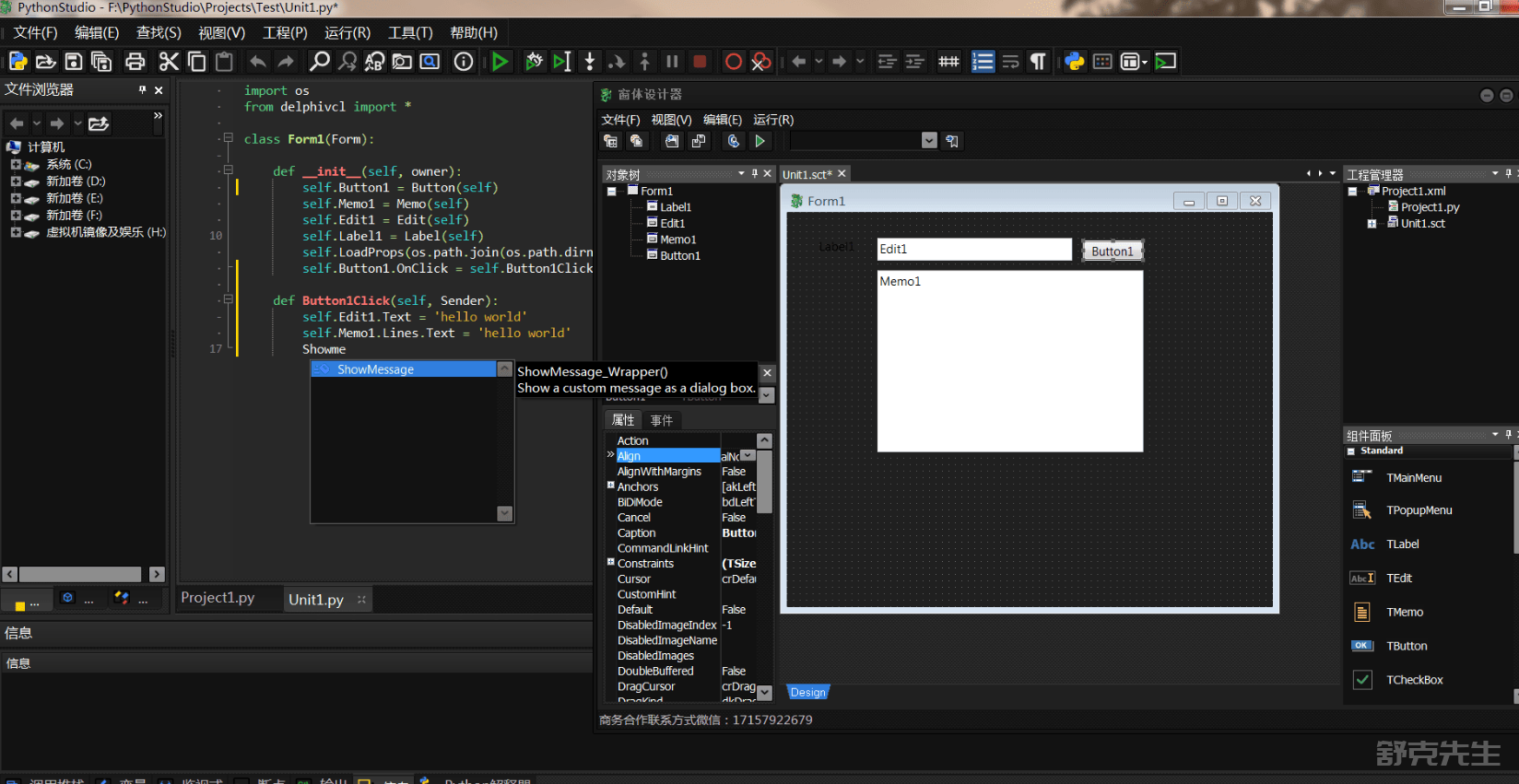Switch to the Project1.py tab
This screenshot has width=1519, height=784.
coord(218,598)
